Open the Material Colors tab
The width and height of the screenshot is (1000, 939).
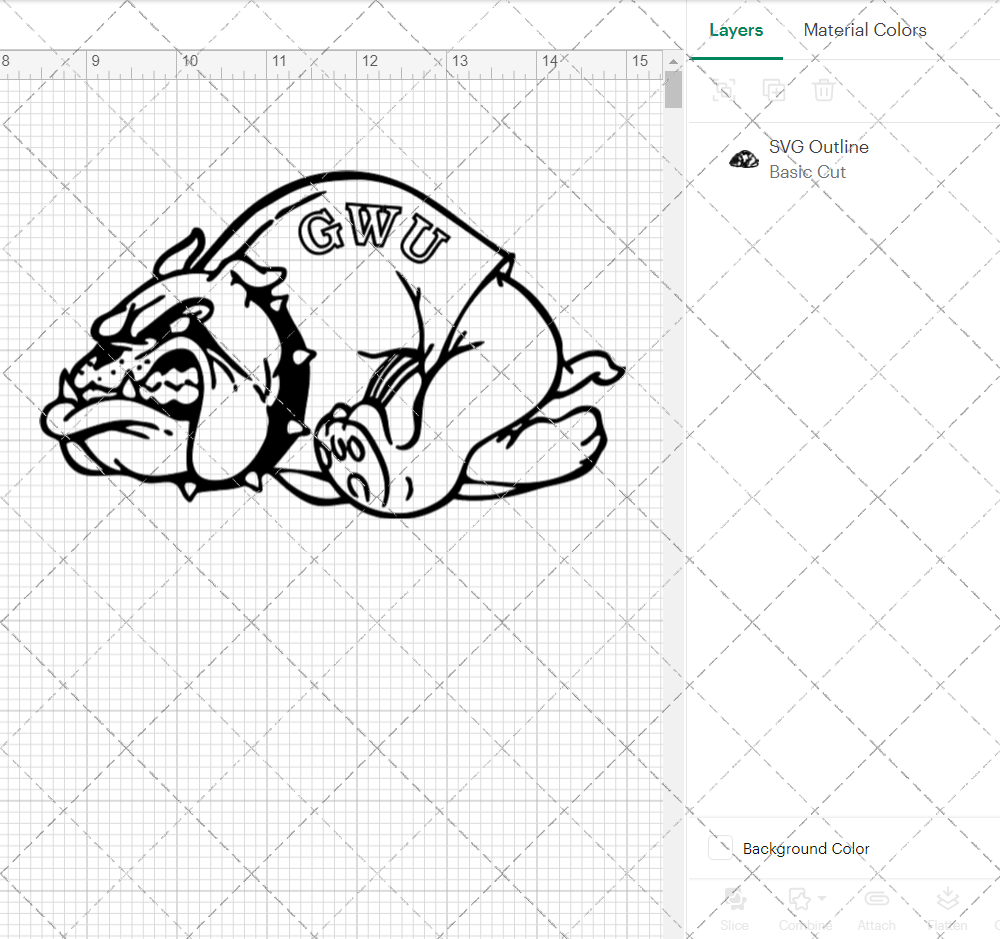[x=865, y=30]
